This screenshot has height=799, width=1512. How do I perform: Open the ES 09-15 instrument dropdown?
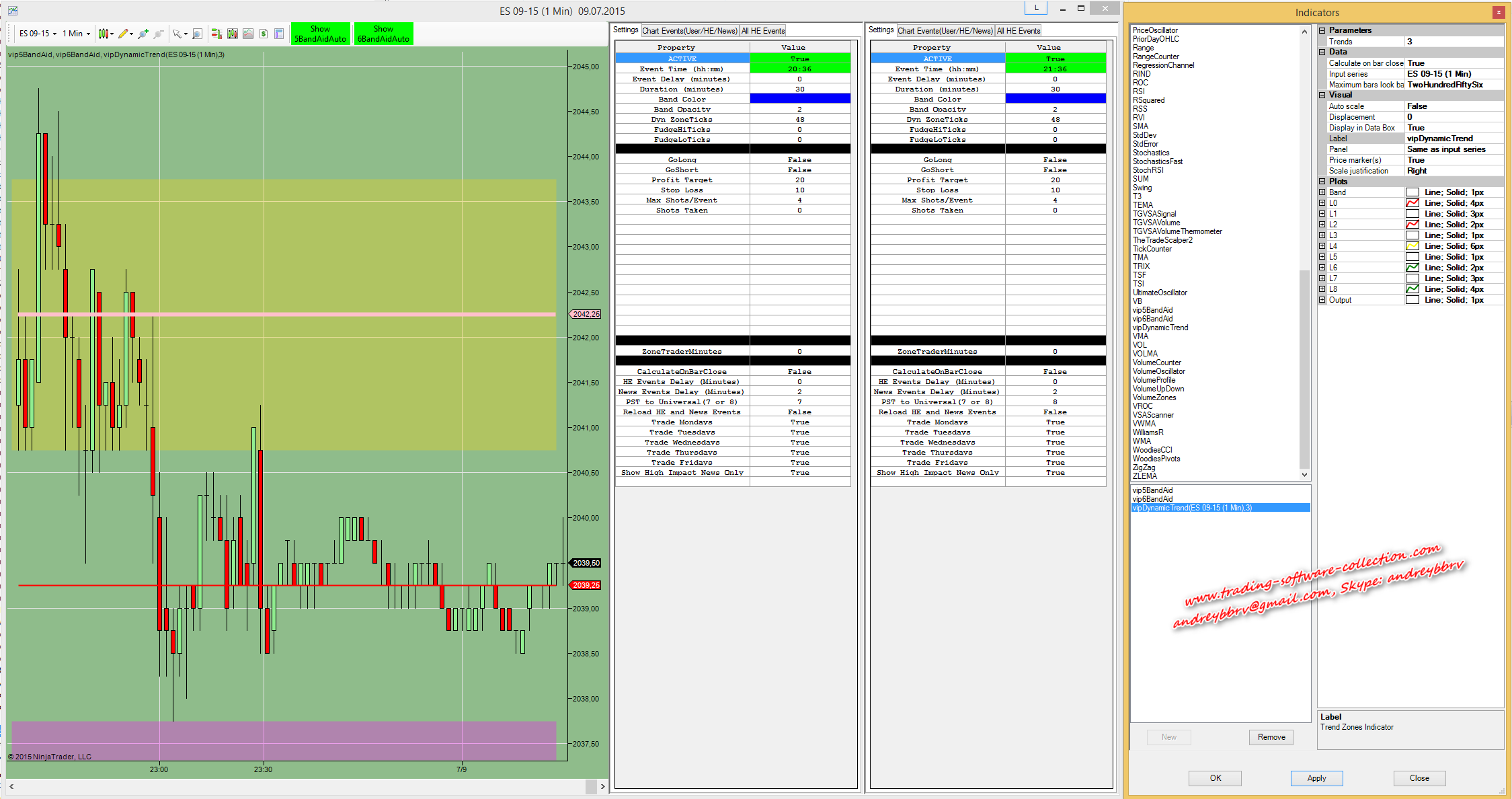[38, 34]
